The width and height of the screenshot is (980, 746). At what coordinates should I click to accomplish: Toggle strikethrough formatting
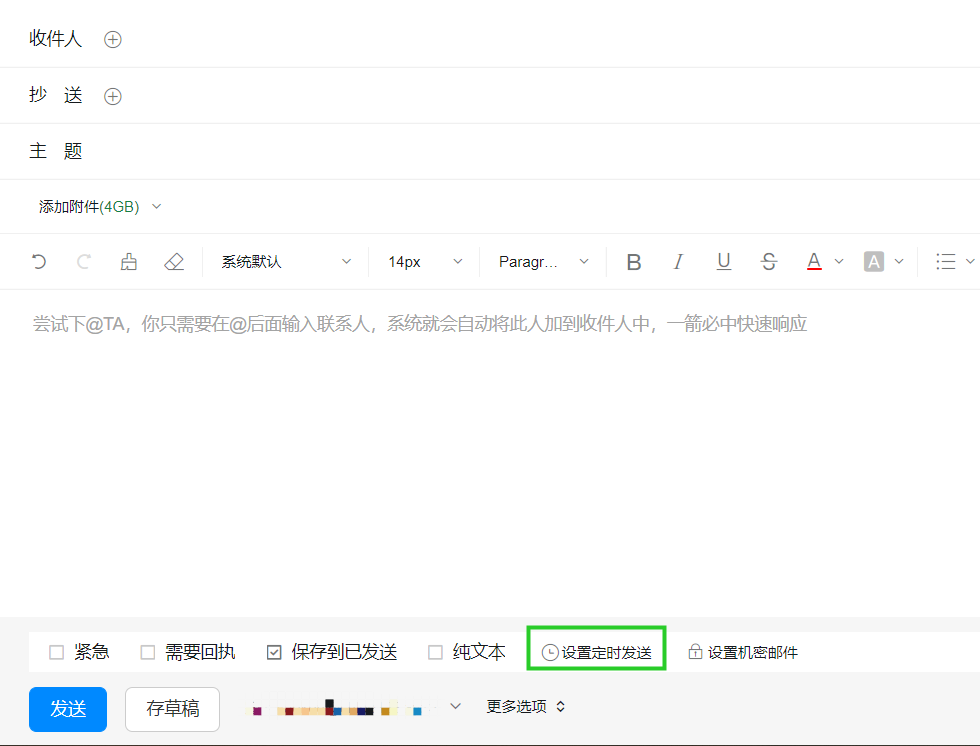click(769, 262)
